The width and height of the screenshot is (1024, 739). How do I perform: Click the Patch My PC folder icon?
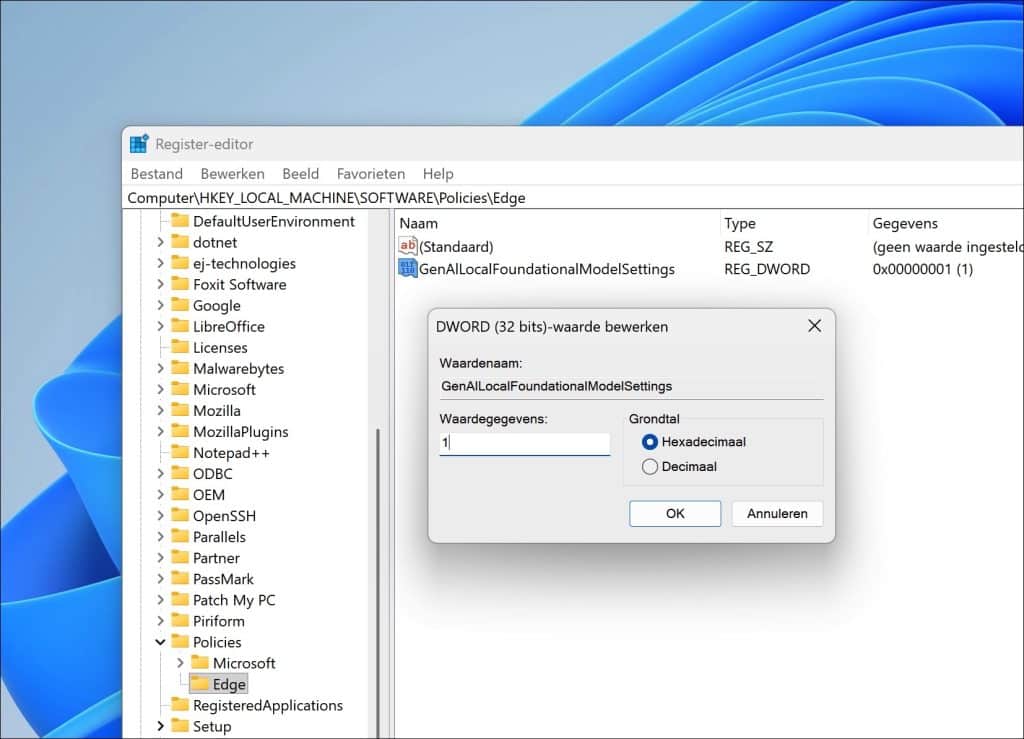(180, 599)
